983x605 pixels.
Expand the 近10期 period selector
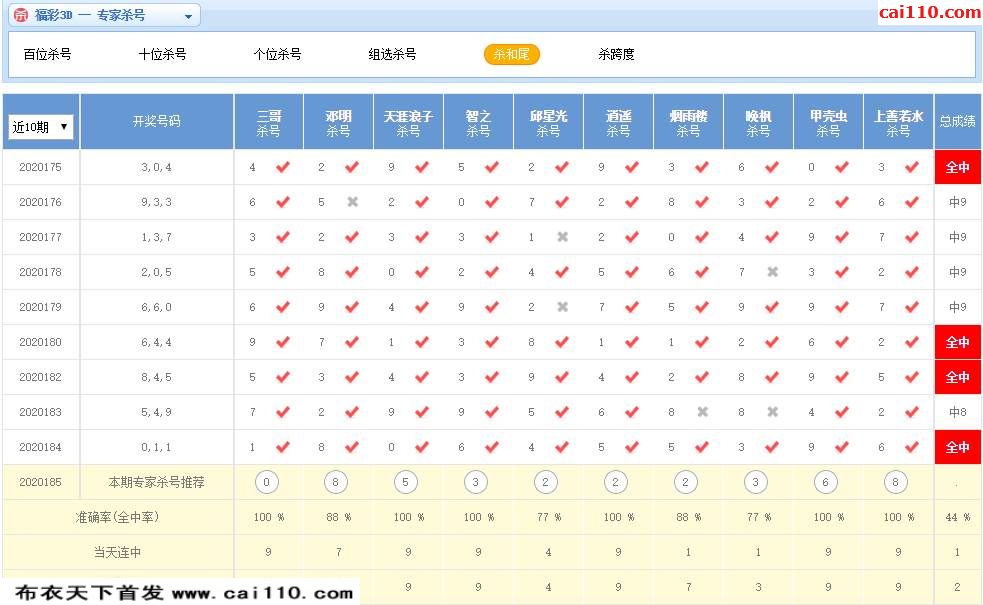(x=40, y=127)
